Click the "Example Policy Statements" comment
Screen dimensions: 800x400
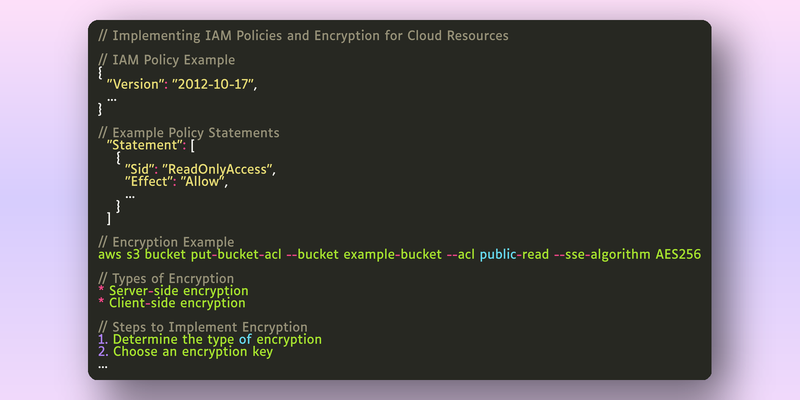pos(189,133)
